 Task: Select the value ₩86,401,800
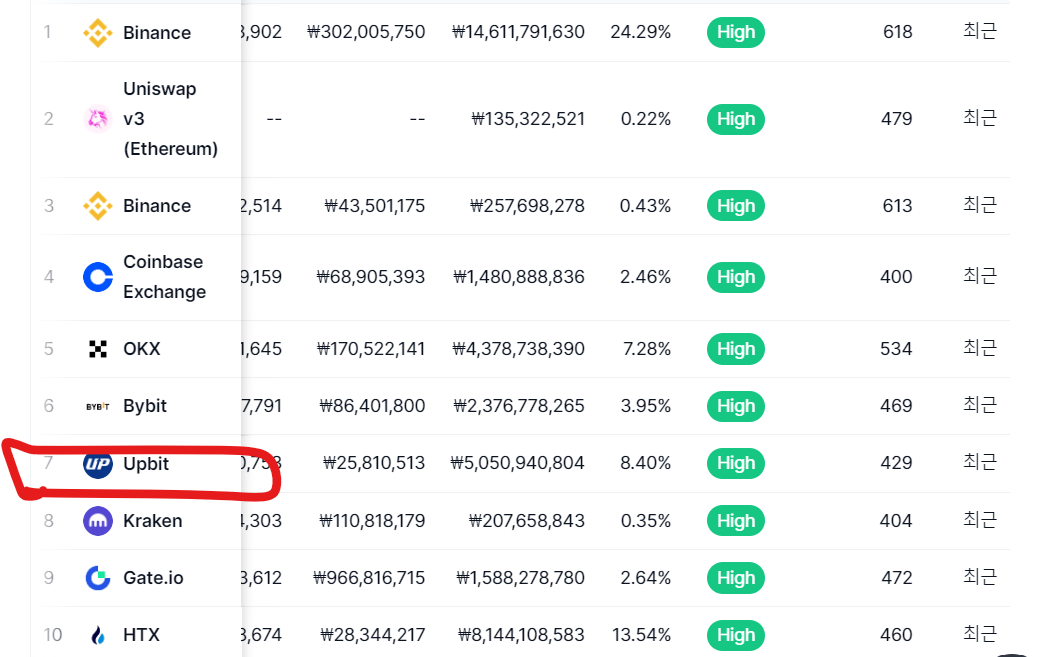point(372,406)
